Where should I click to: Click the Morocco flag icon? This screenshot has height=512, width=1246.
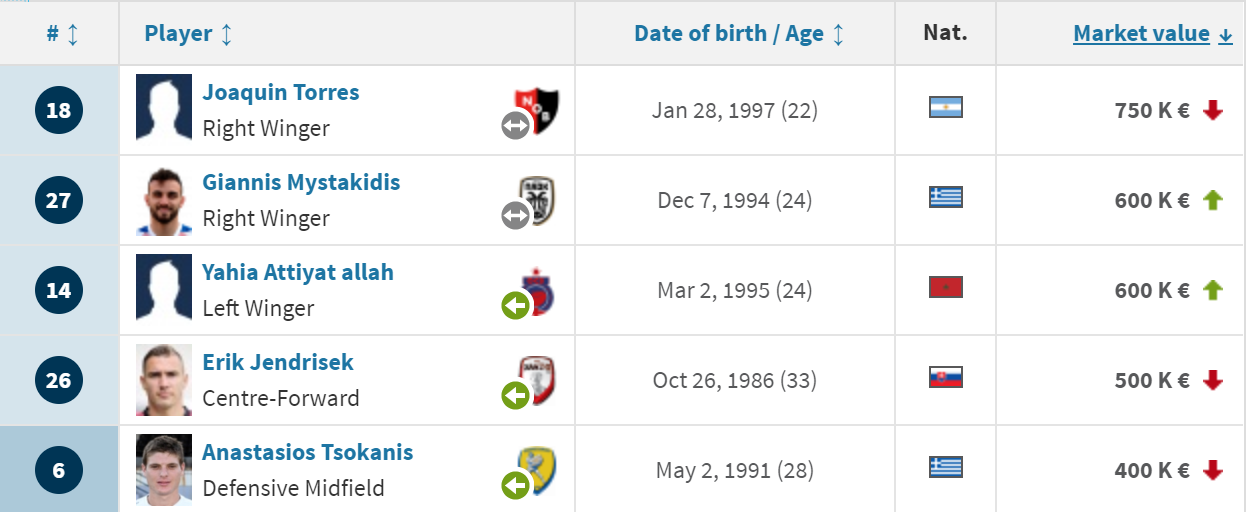(945, 288)
